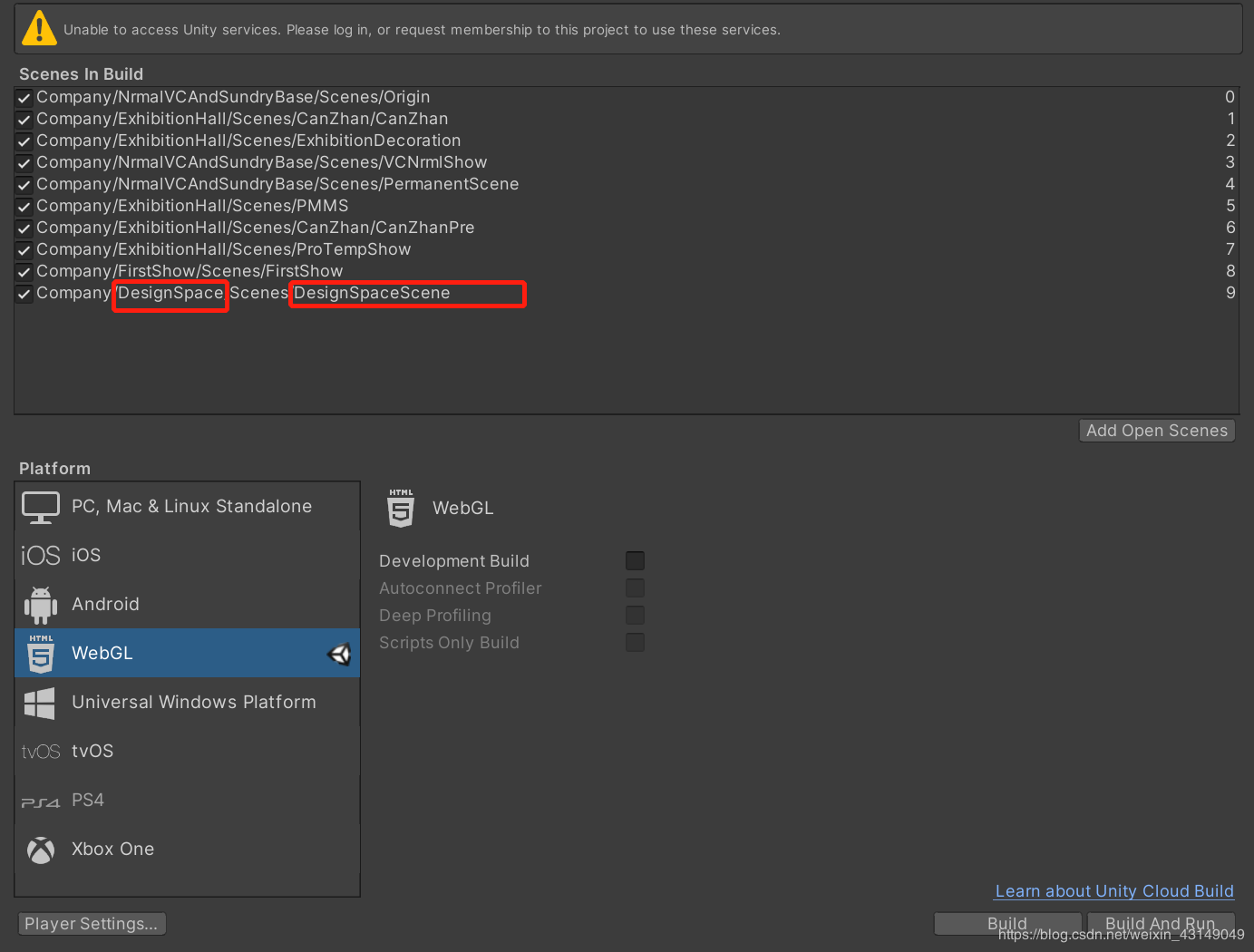
Task: Uncheck the CanZhanPre scene checkbox
Action: pos(24,228)
